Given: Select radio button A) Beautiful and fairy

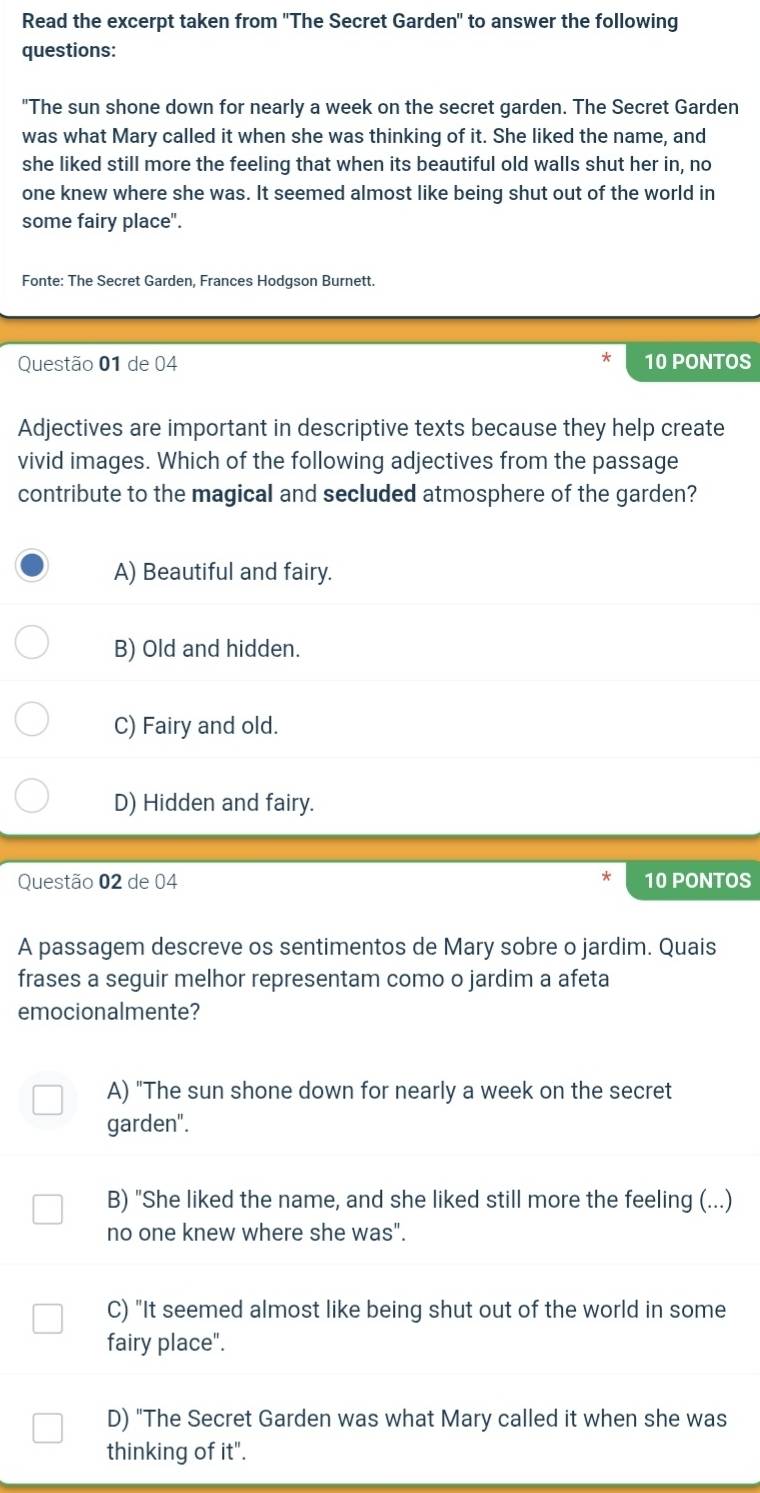Looking at the screenshot, I should pyautogui.click(x=33, y=566).
